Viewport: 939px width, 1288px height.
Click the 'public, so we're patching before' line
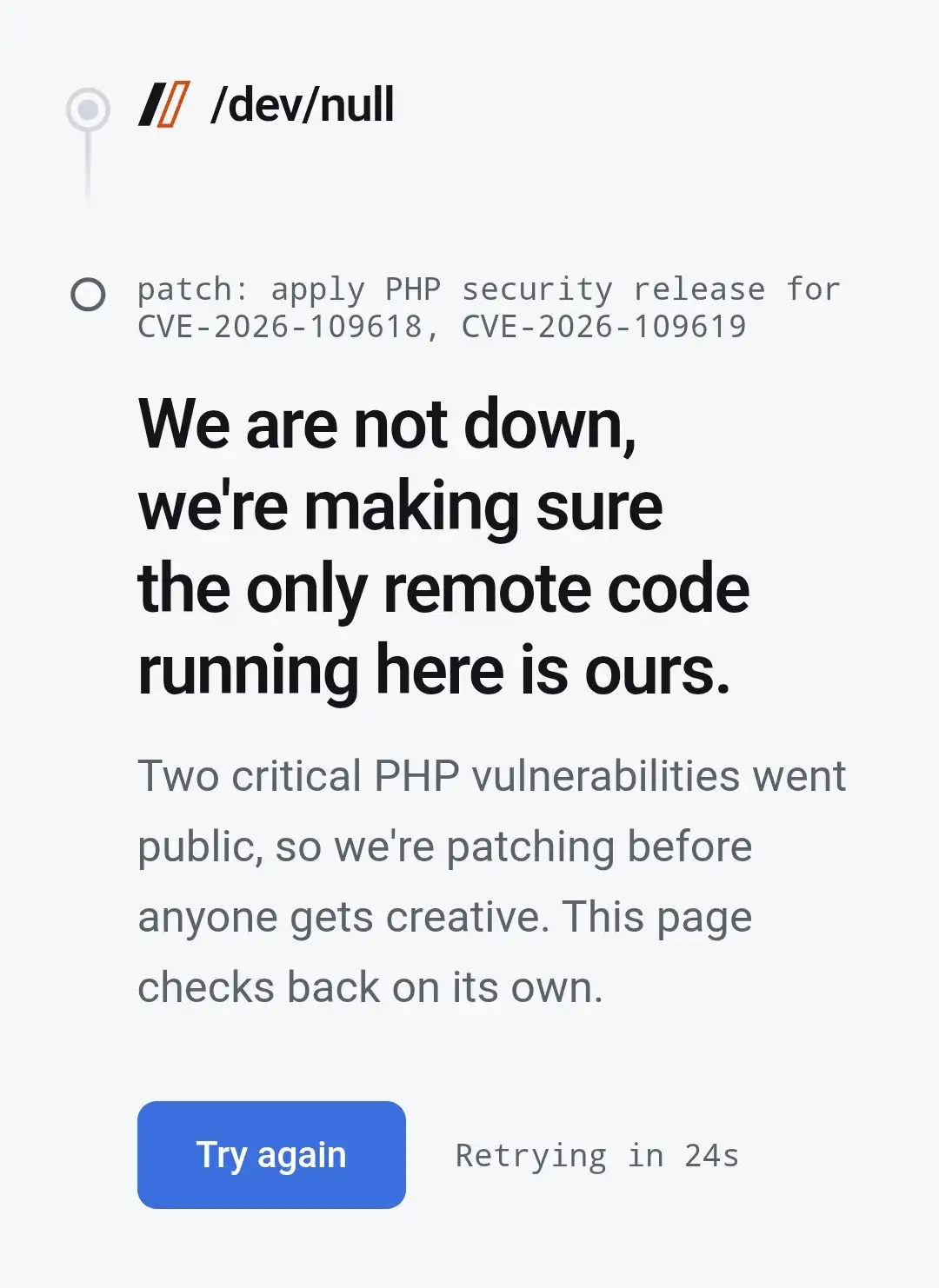[445, 846]
